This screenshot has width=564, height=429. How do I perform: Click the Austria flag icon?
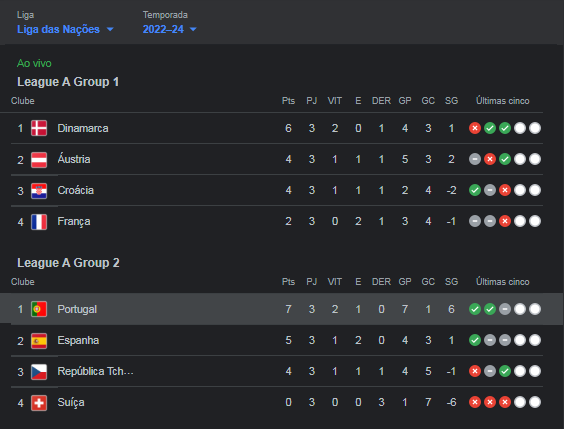[39, 159]
